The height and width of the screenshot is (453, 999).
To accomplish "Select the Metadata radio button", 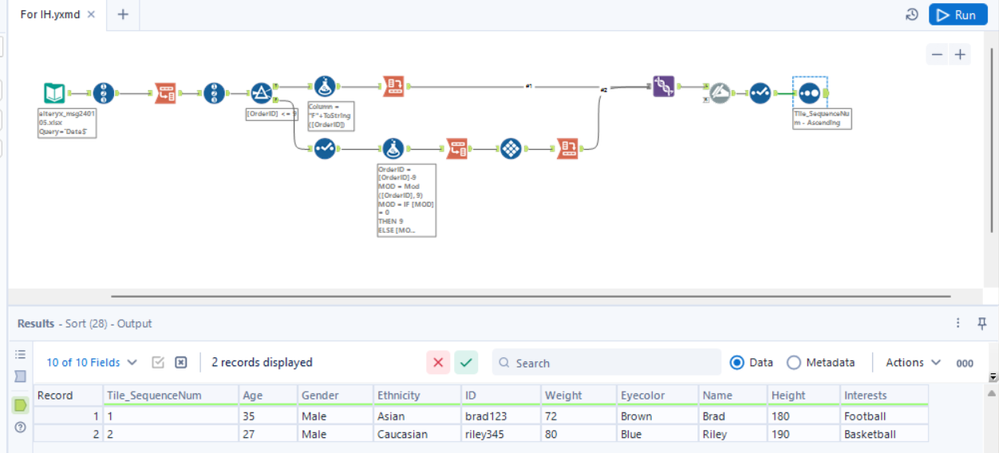I will coord(793,363).
